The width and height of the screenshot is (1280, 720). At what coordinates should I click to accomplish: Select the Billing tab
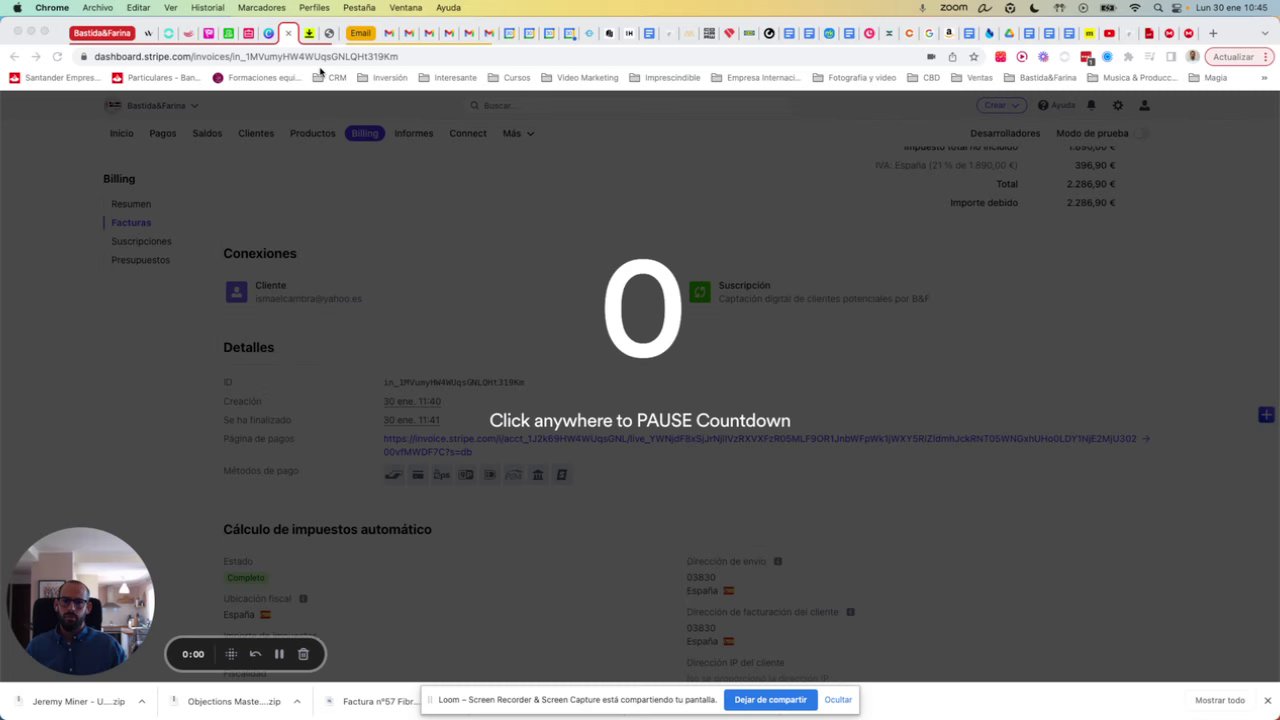(365, 133)
